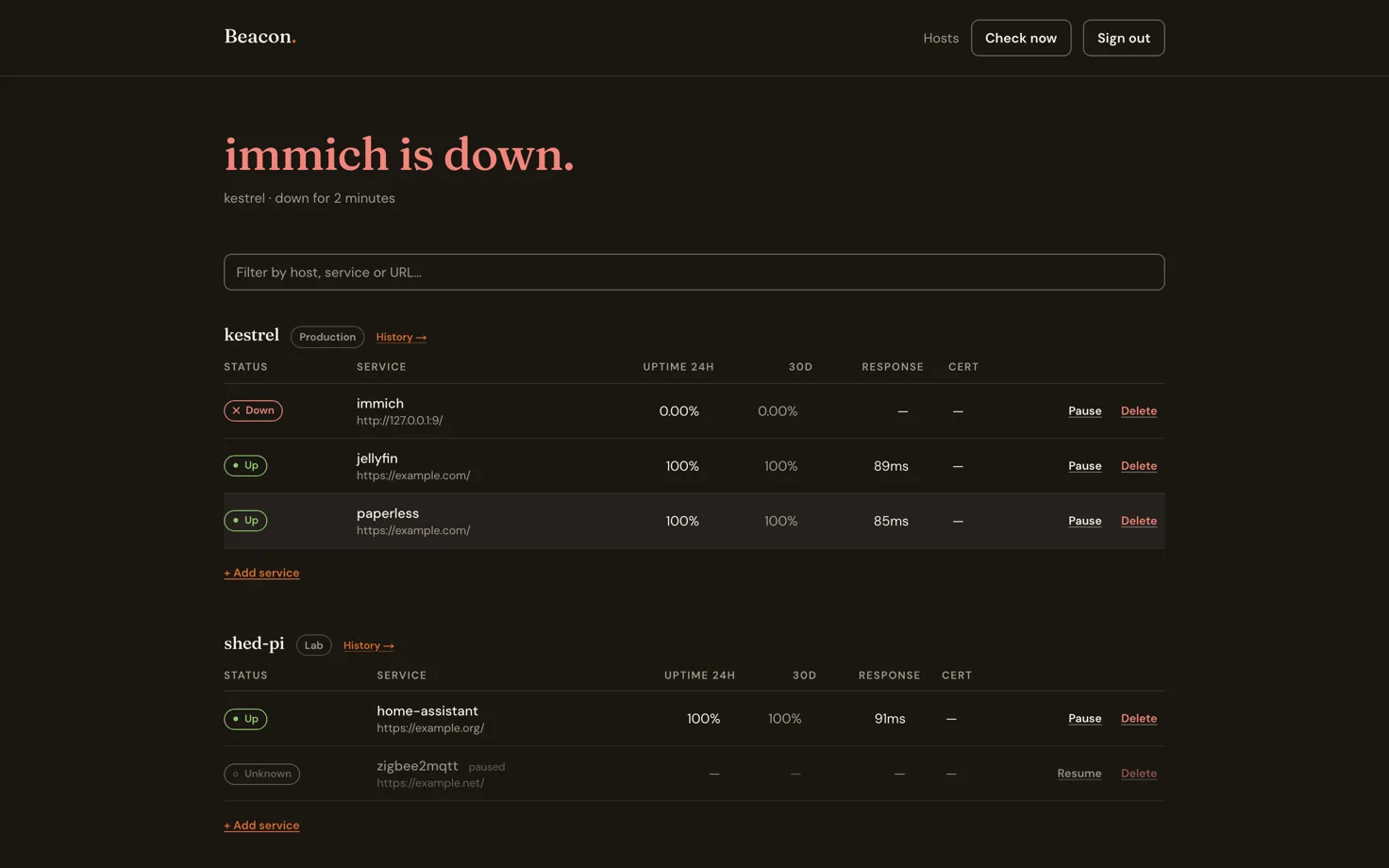Image resolution: width=1389 pixels, height=868 pixels.
Task: Click the Unknown status badge for zigbee2mqtt
Action: [x=261, y=774]
